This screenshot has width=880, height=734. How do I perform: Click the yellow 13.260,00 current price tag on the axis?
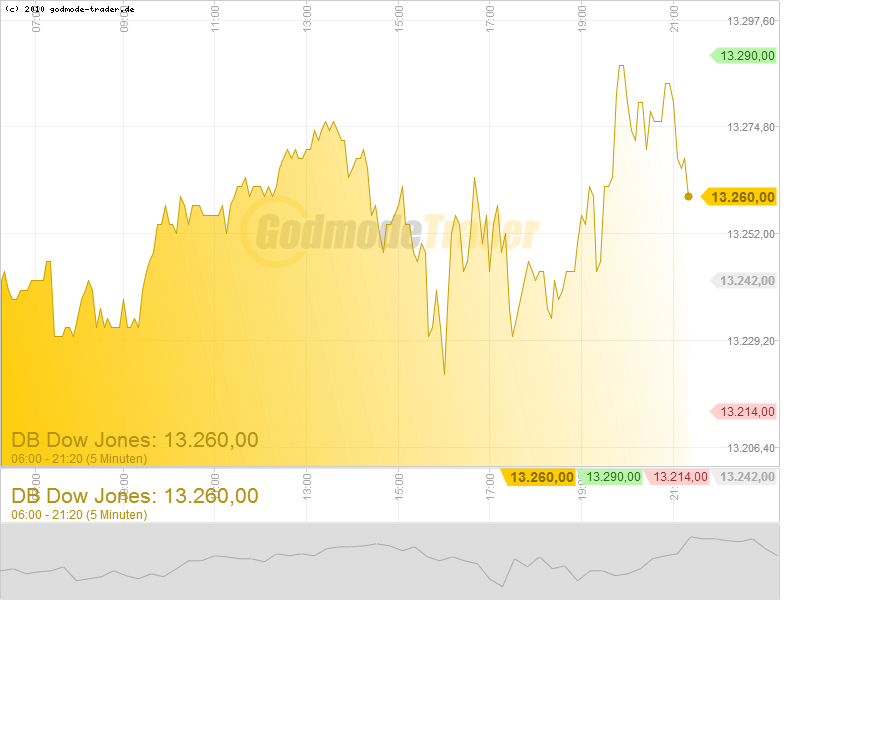[741, 197]
